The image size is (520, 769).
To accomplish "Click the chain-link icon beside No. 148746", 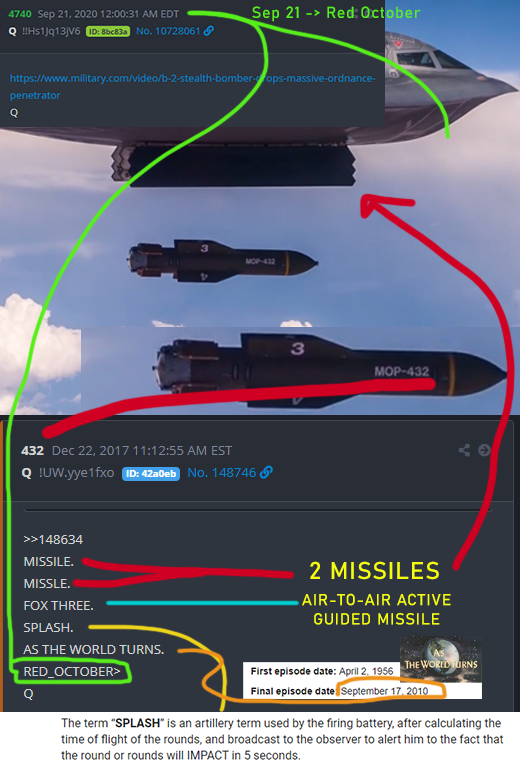I will tap(266, 472).
